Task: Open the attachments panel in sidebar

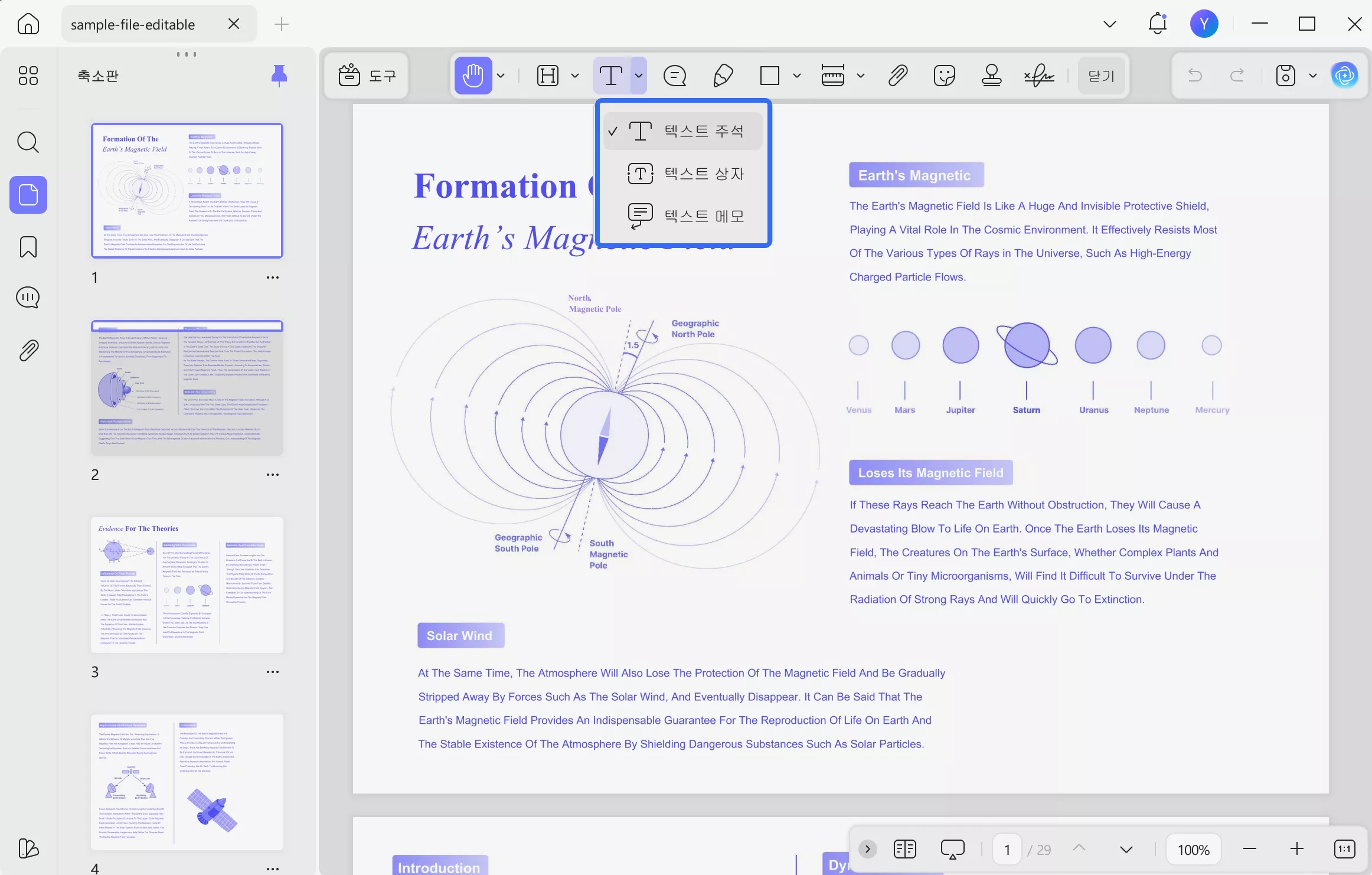Action: (x=28, y=351)
